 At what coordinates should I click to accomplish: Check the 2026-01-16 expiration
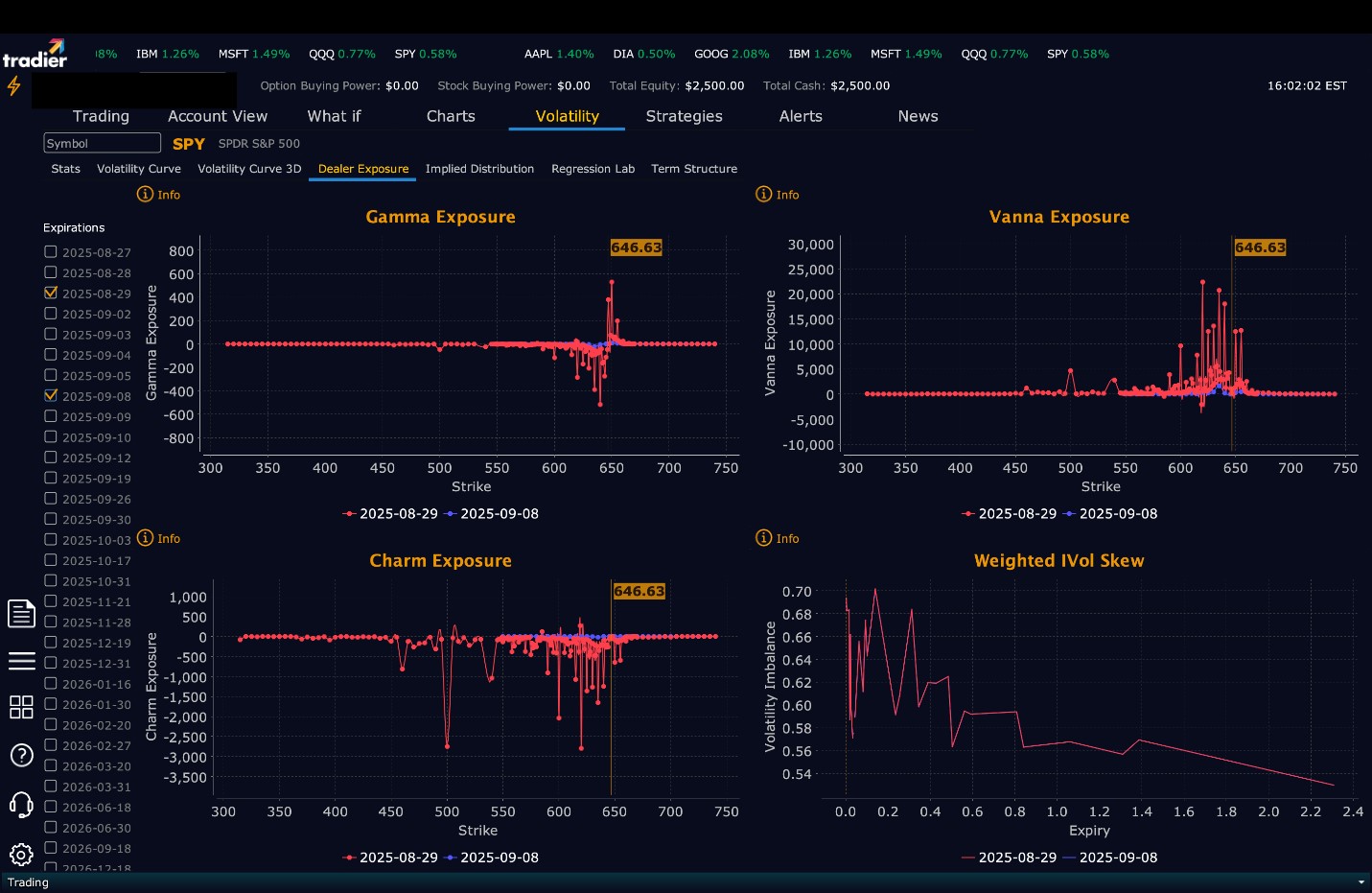tap(51, 683)
